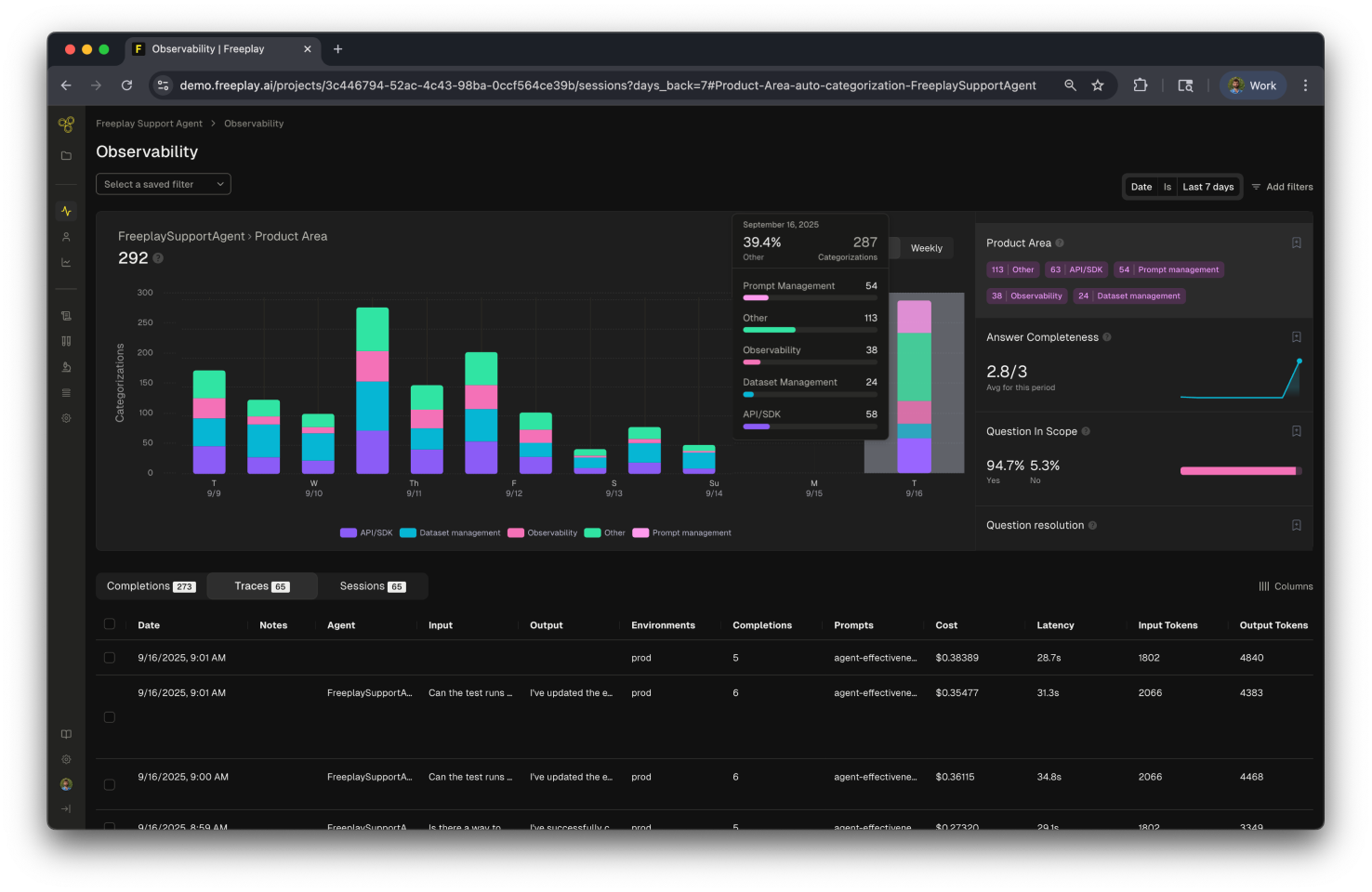Viewport: 1372px width, 892px height.
Task: Open the folder icon in left sidebar
Action: (x=66, y=156)
